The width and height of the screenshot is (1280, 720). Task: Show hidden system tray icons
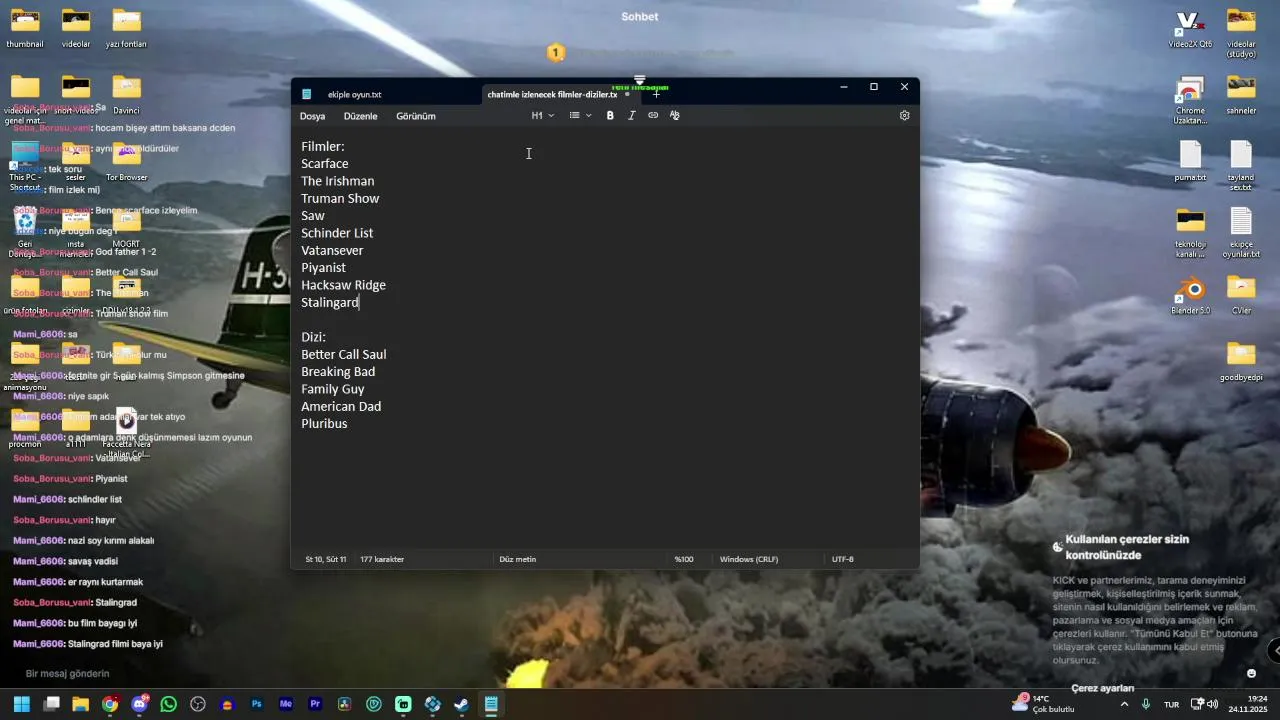pos(1124,704)
